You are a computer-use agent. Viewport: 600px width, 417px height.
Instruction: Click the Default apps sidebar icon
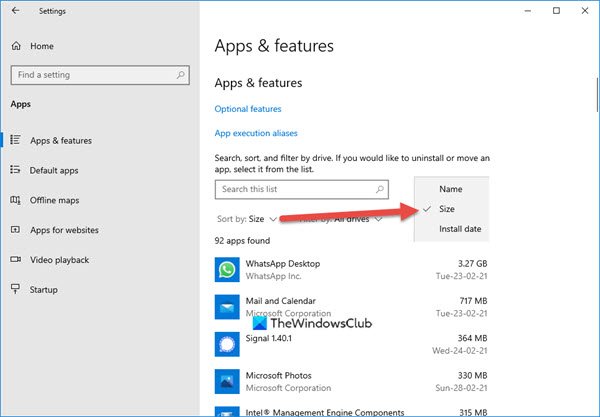pos(15,169)
